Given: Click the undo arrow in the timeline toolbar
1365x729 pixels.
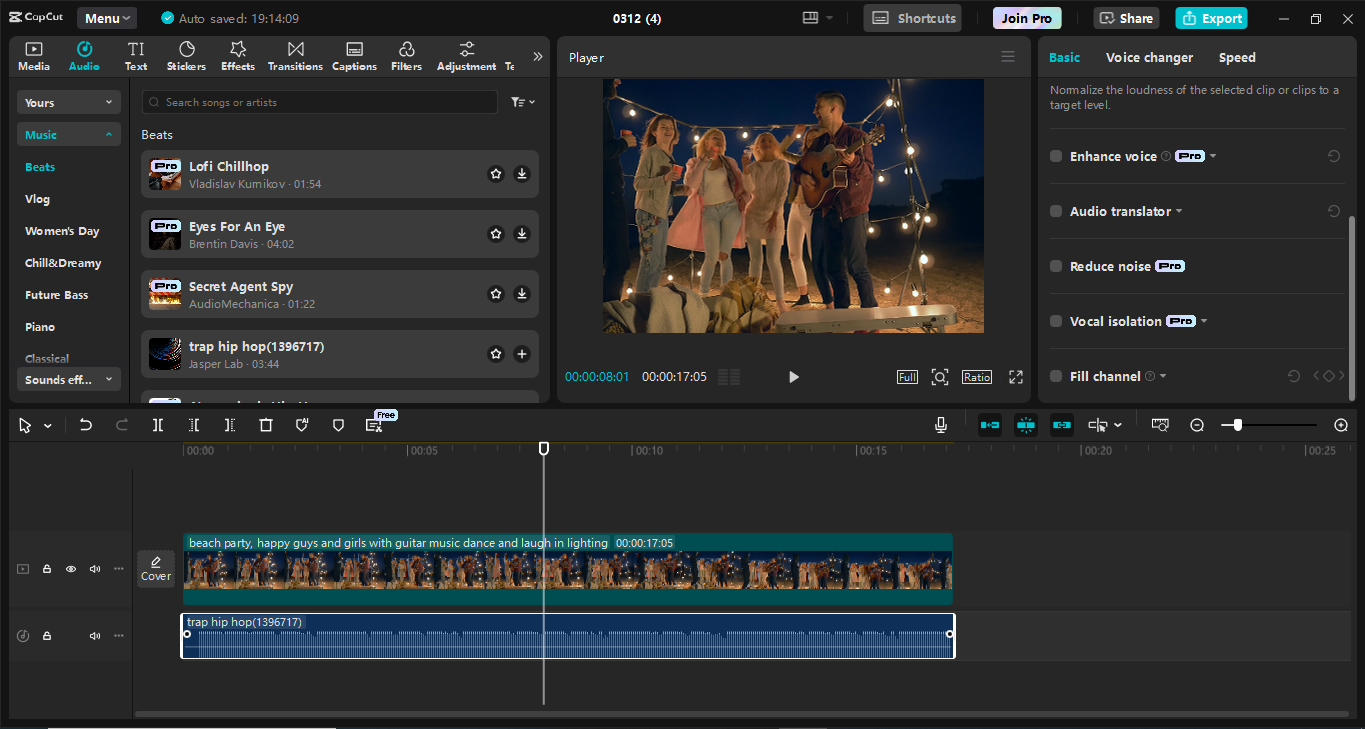Looking at the screenshot, I should tap(86, 425).
